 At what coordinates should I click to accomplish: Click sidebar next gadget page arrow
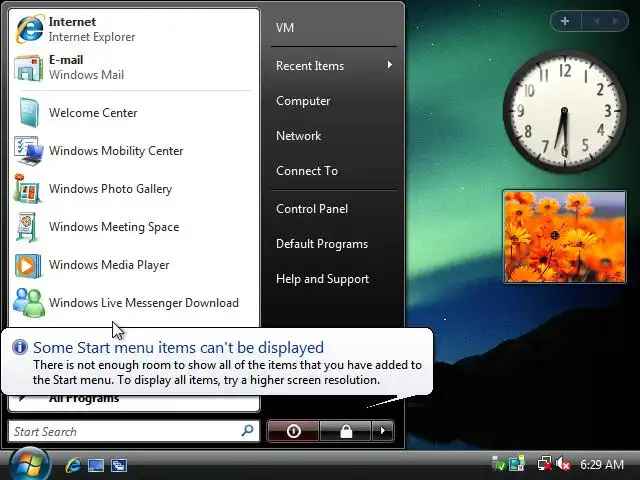click(x=615, y=21)
